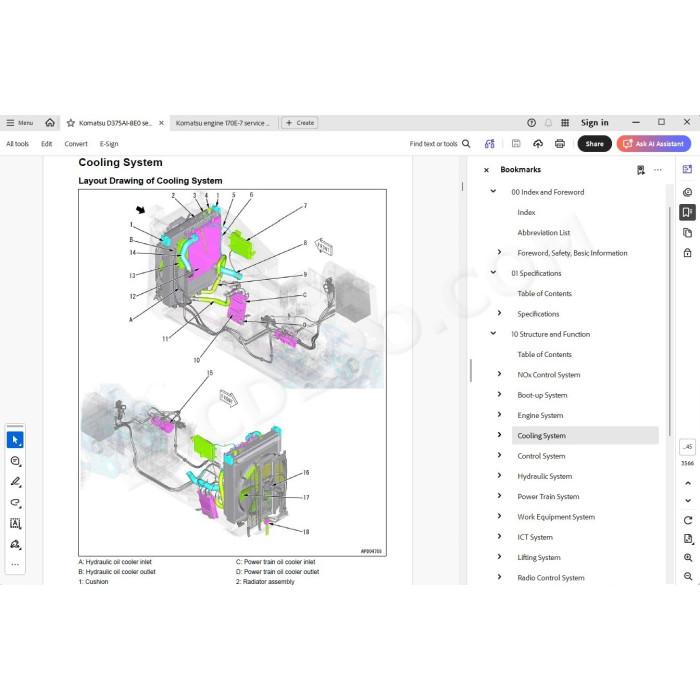Expand the Specifications sub-bookmark
This screenshot has height=700, width=700.
pyautogui.click(x=499, y=313)
